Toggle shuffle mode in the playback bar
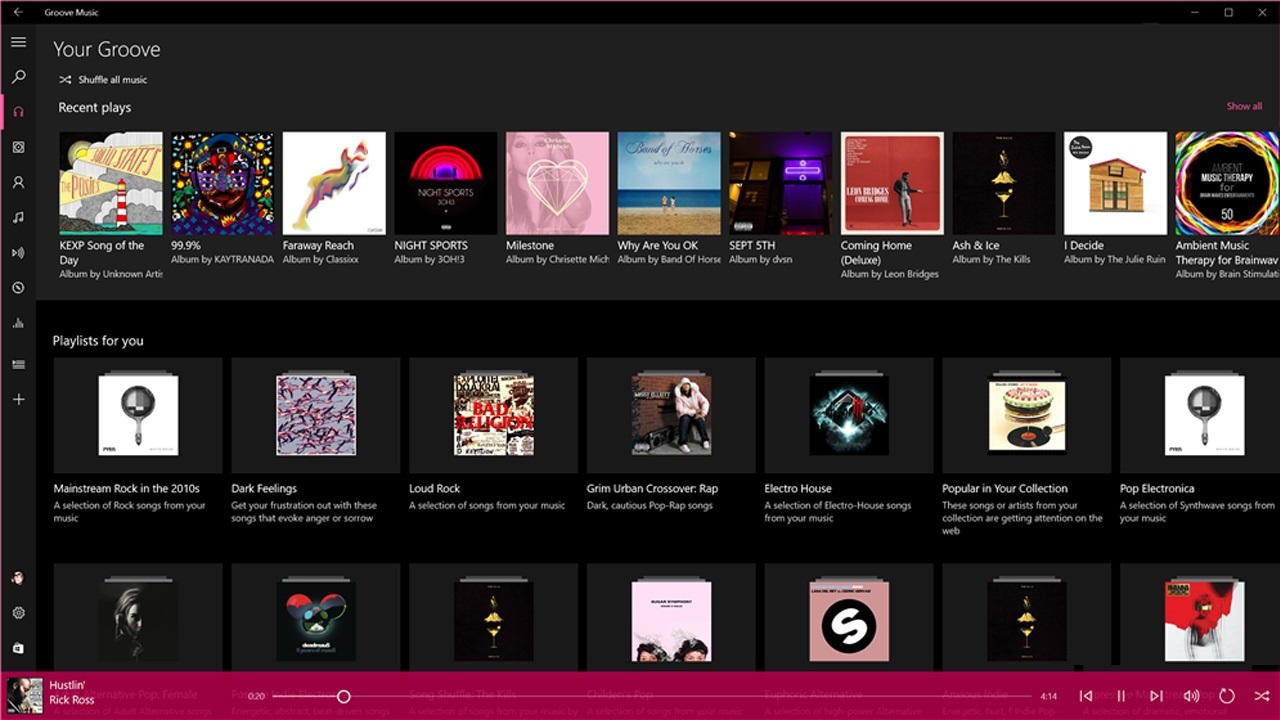The height and width of the screenshot is (720, 1280). click(x=1261, y=697)
